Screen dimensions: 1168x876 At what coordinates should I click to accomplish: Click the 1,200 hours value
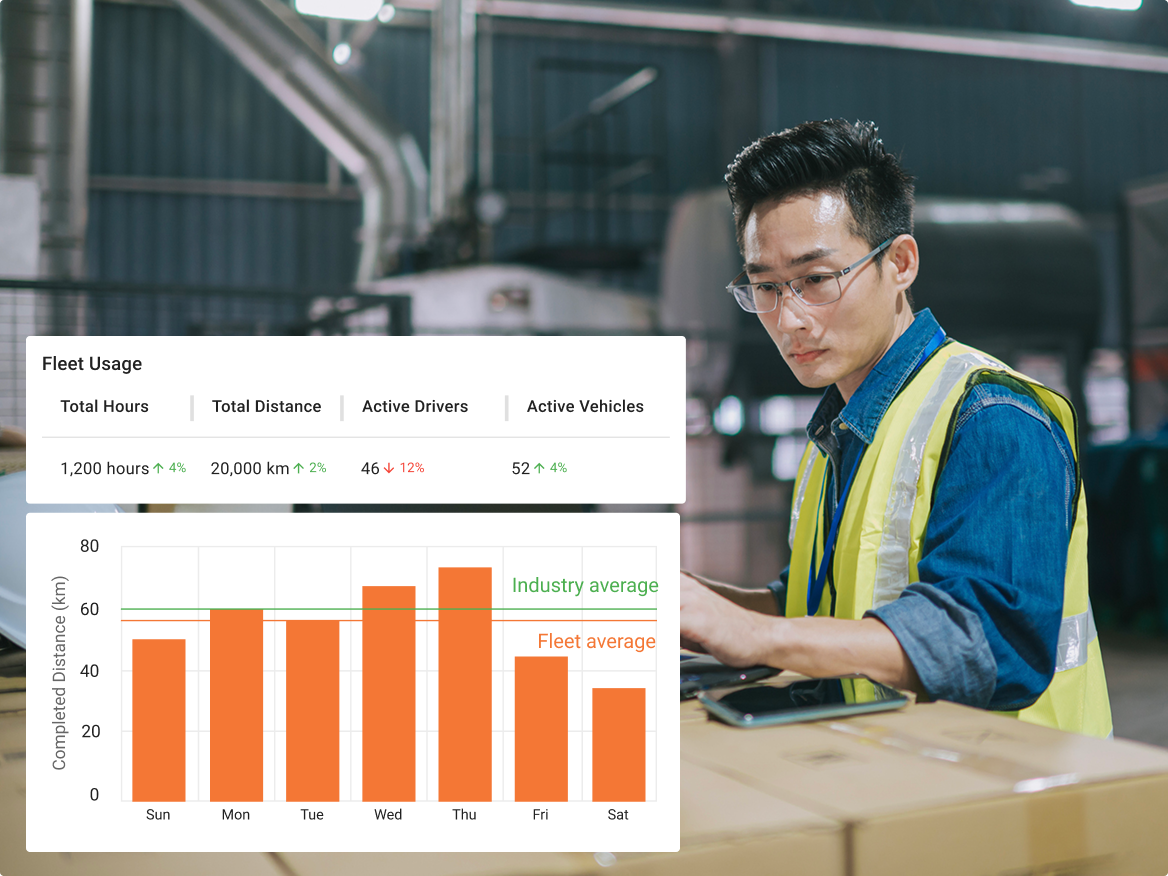(104, 468)
